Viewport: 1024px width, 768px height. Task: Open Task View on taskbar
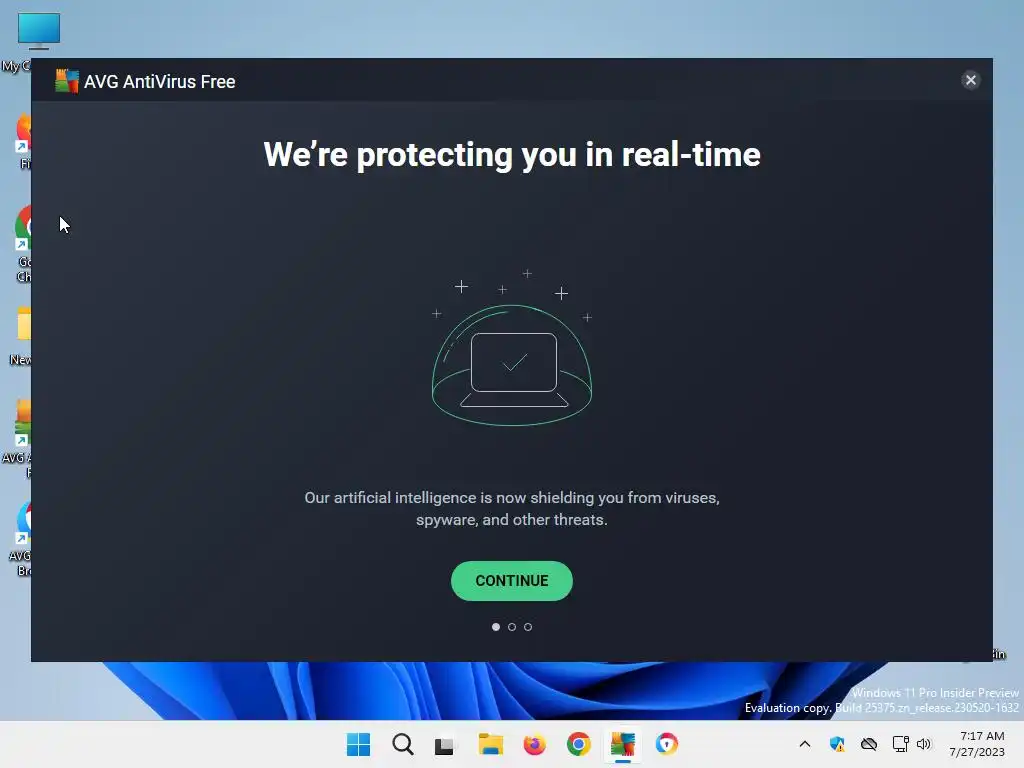point(445,745)
